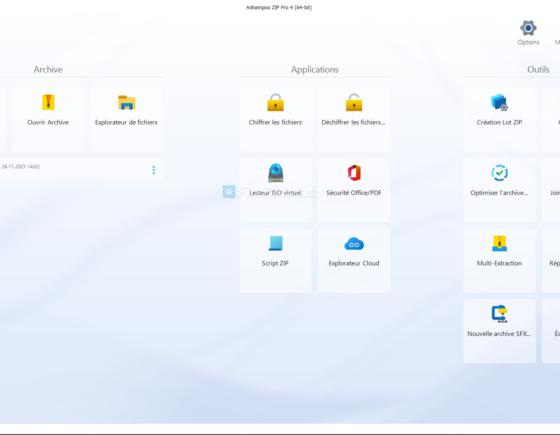Click the Explorateur de fichiers label
Image resolution: width=560 pixels, height=435 pixels.
[126, 122]
